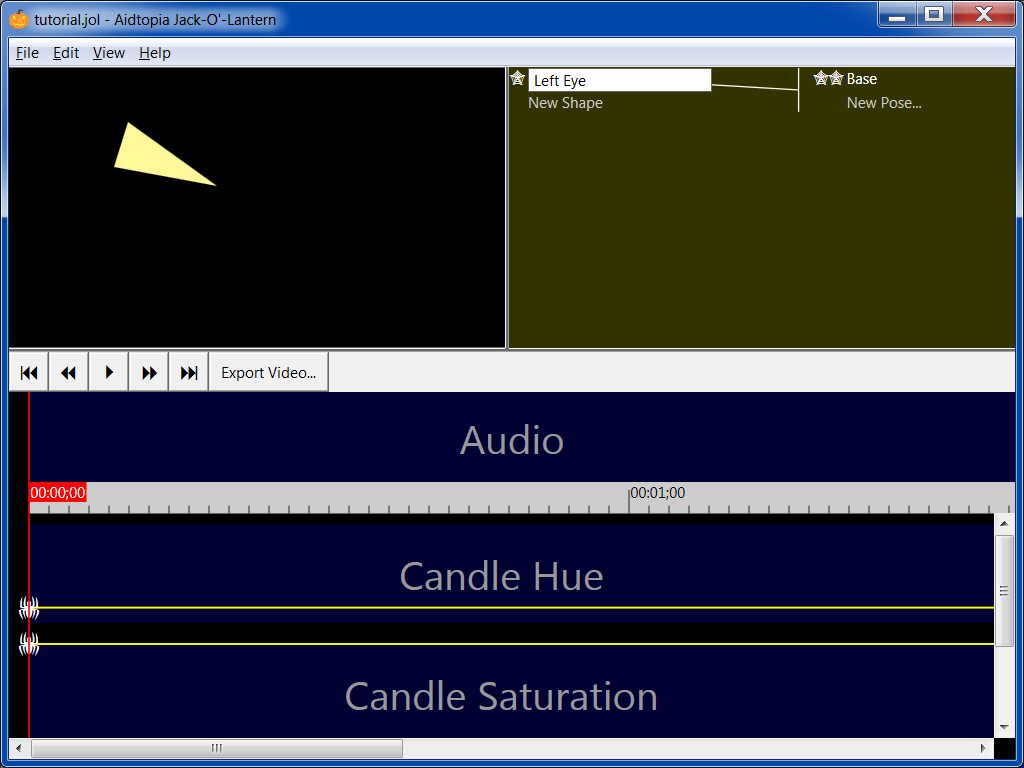Click the play button
This screenshot has height=768, width=1024.
[x=108, y=372]
